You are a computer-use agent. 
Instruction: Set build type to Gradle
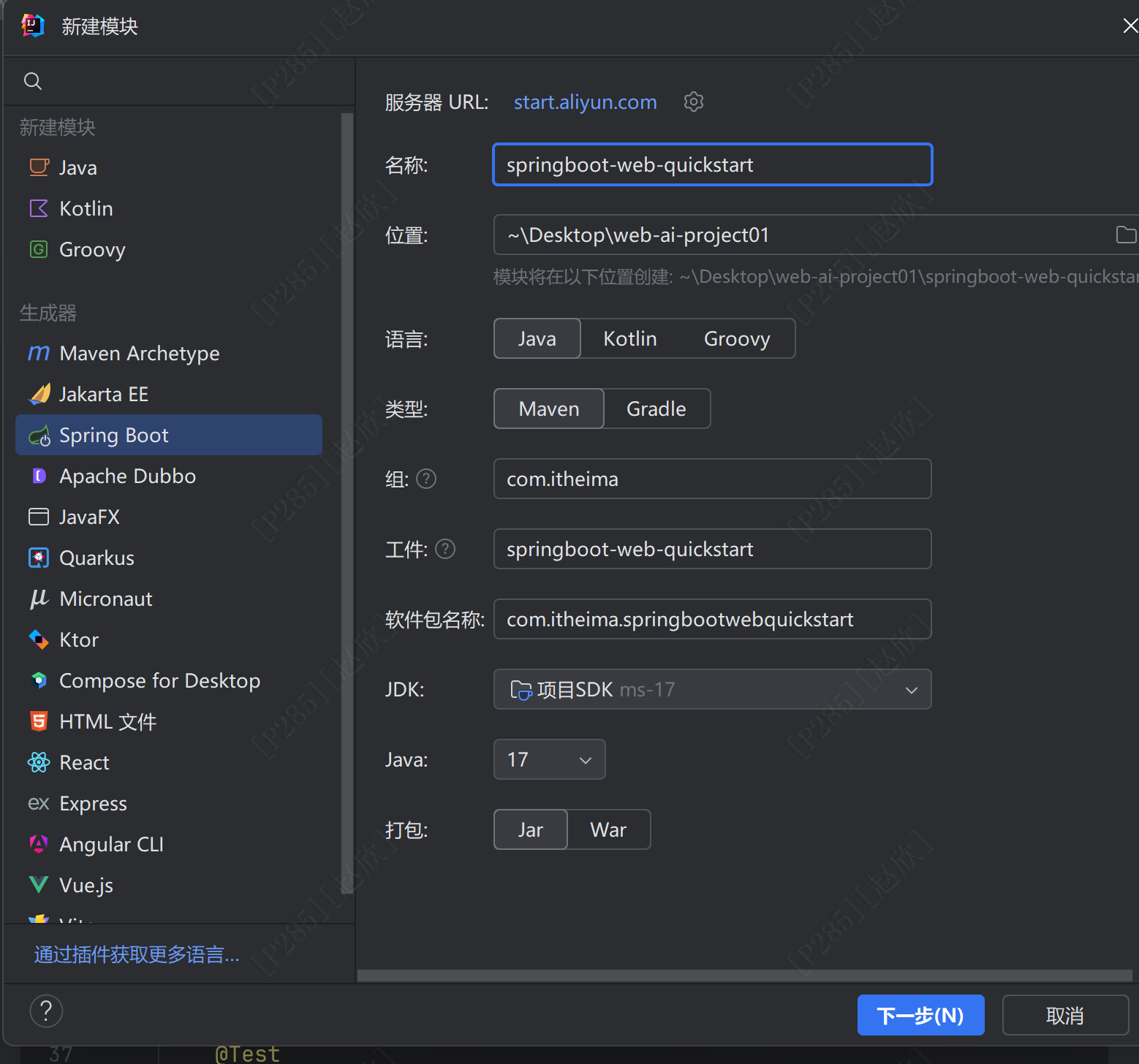(656, 408)
